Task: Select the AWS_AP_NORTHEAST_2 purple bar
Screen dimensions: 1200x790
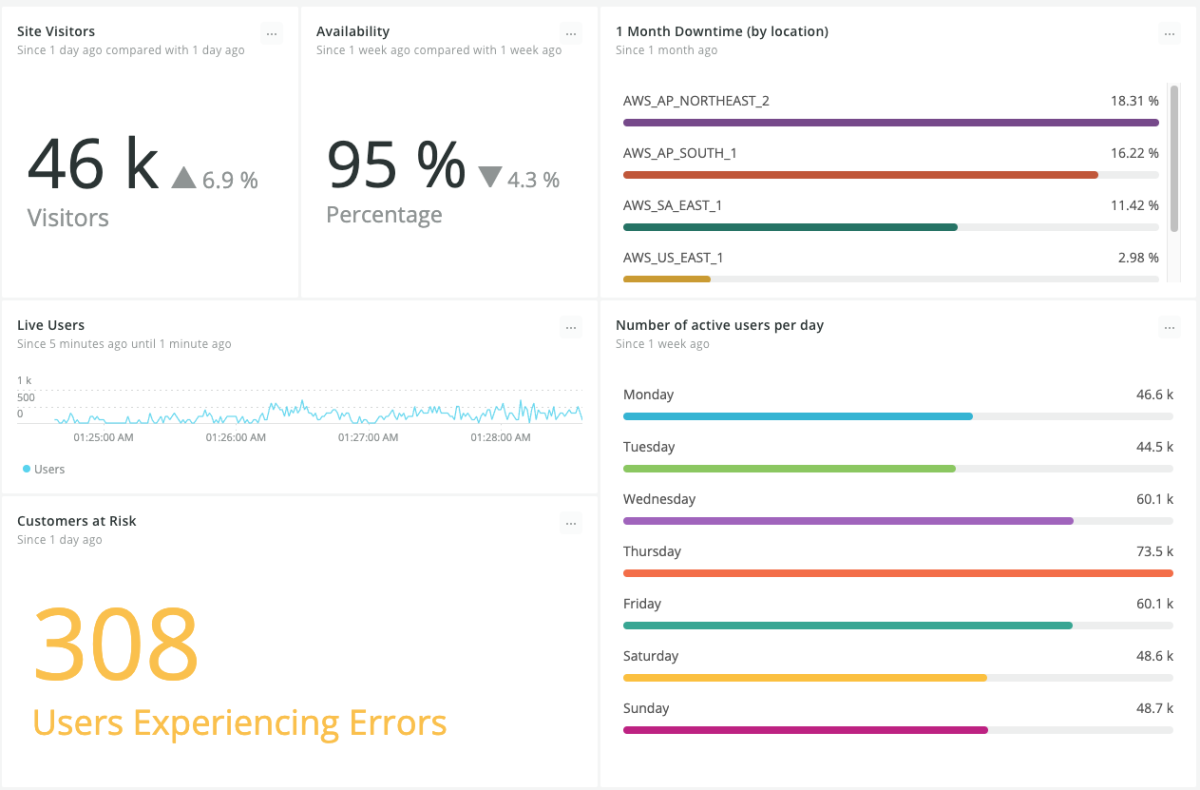Action: [890, 123]
